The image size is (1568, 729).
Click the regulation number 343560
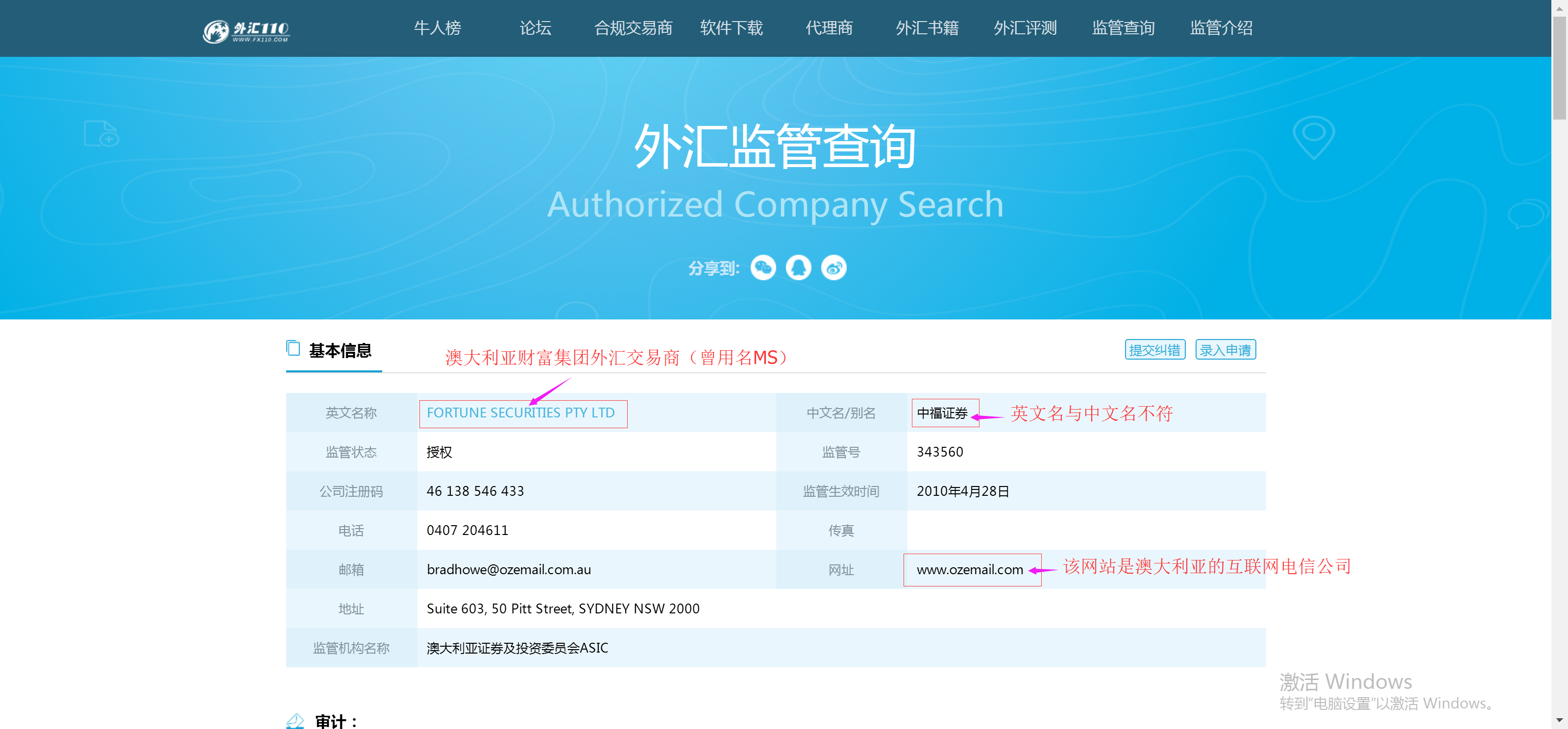(x=940, y=452)
